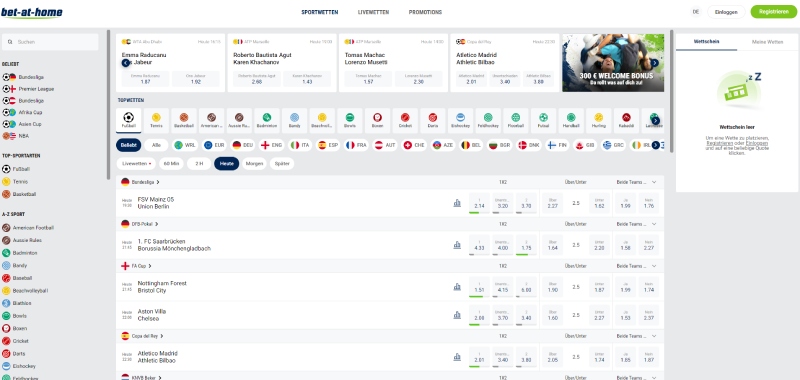Open the Livewetten filter dropdown
This screenshot has height=380, width=800.
136,164
